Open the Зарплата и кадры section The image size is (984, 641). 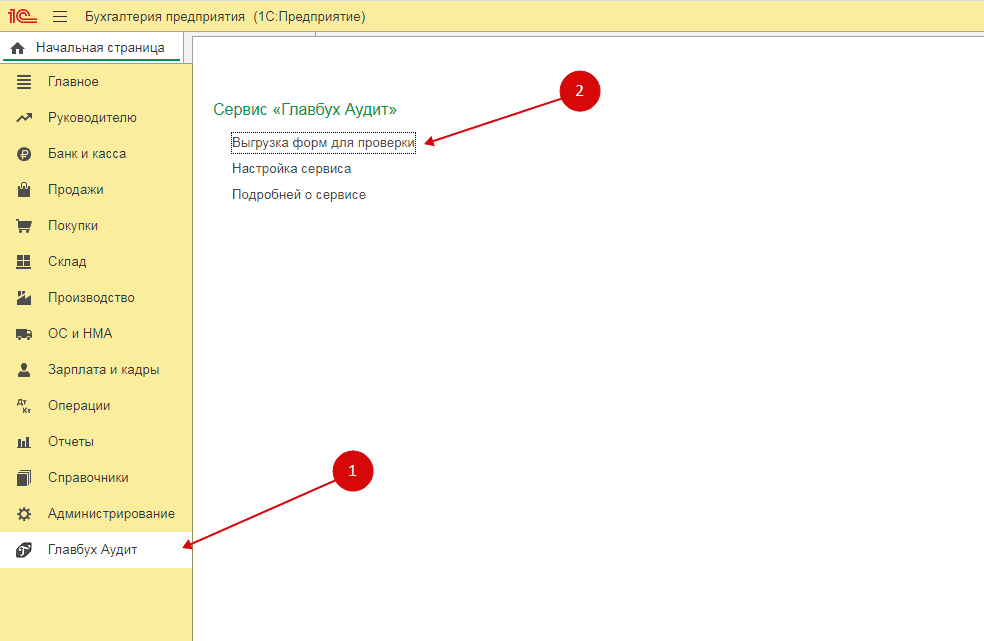pyautogui.click(x=103, y=370)
